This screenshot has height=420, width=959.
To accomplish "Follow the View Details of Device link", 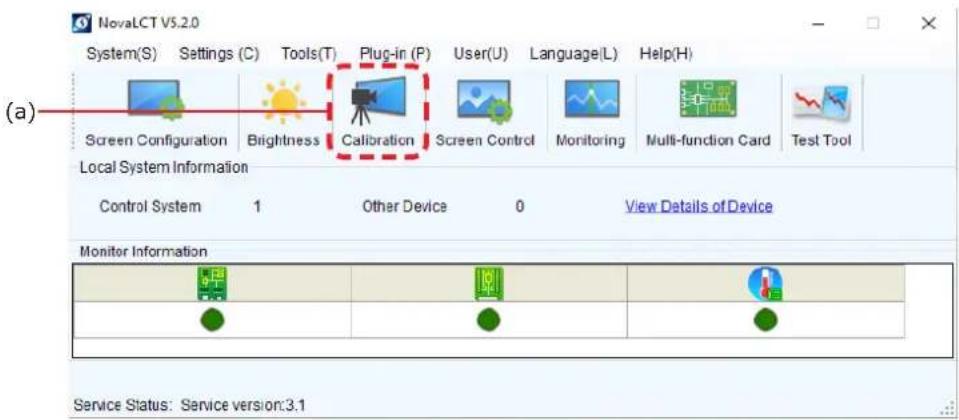I will click(698, 207).
